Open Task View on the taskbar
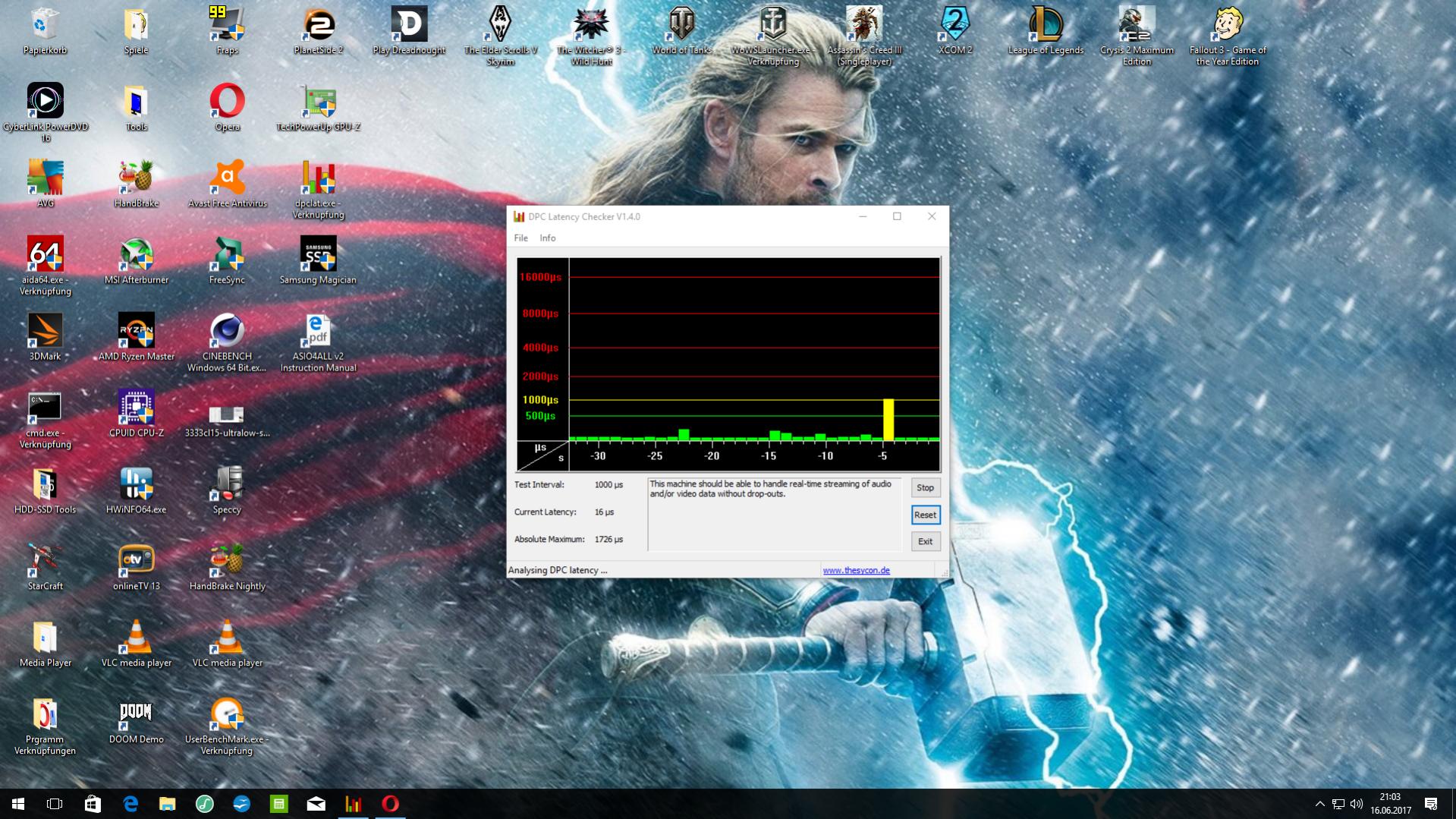Screen dimensions: 1456x819 [55, 804]
